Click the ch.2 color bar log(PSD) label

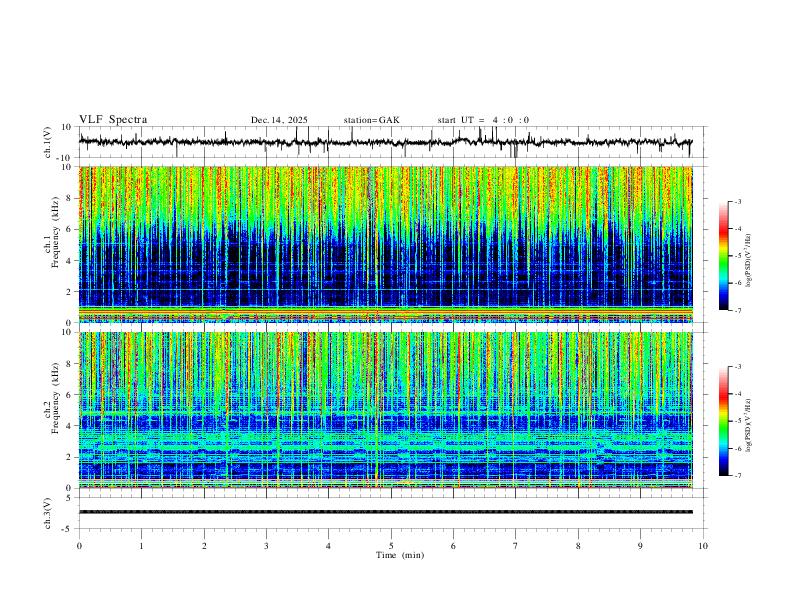(749, 425)
